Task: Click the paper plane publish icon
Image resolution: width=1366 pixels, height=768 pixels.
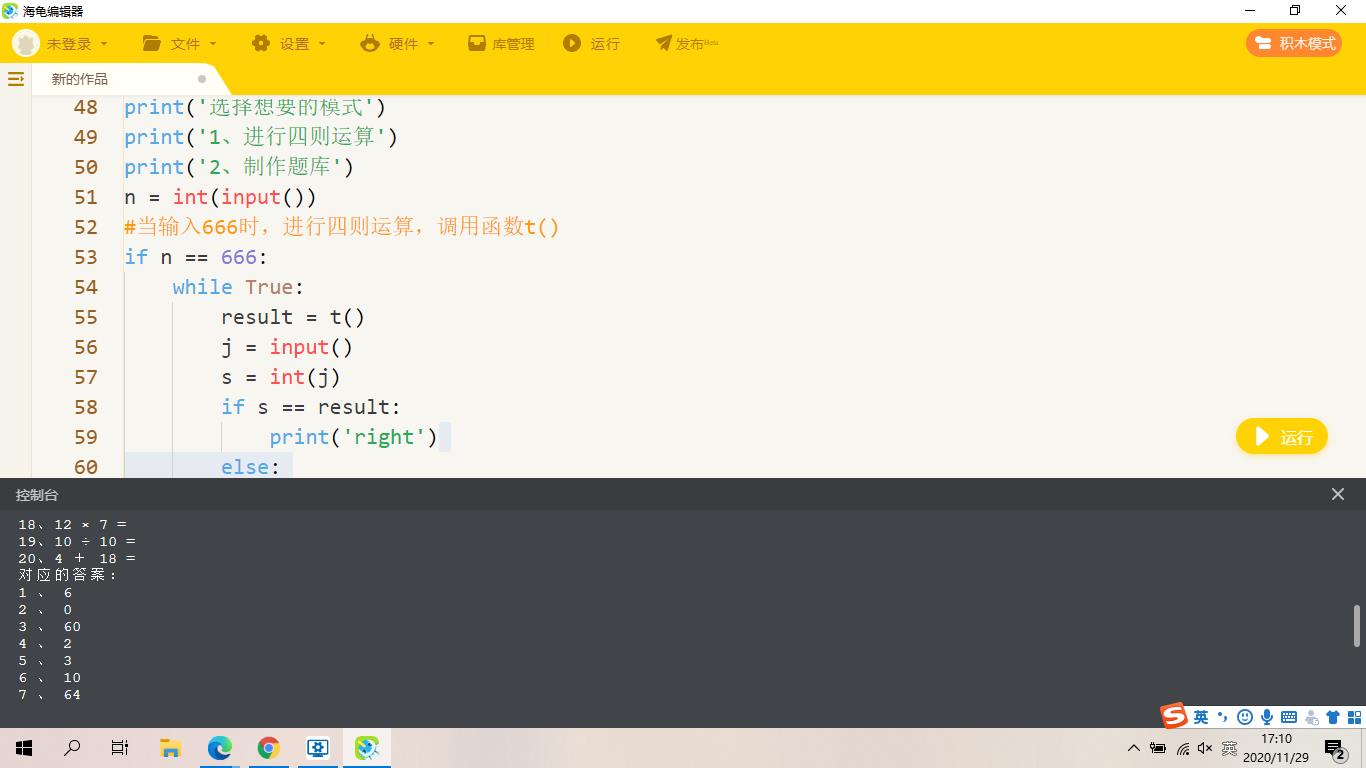Action: point(664,43)
